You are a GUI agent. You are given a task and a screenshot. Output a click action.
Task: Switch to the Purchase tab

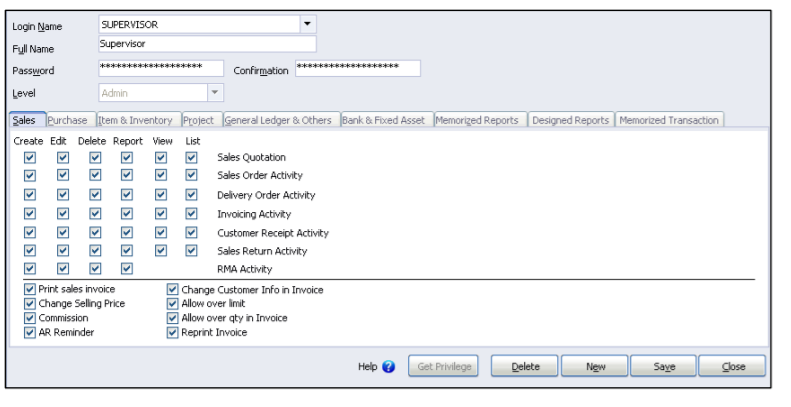[x=68, y=120]
